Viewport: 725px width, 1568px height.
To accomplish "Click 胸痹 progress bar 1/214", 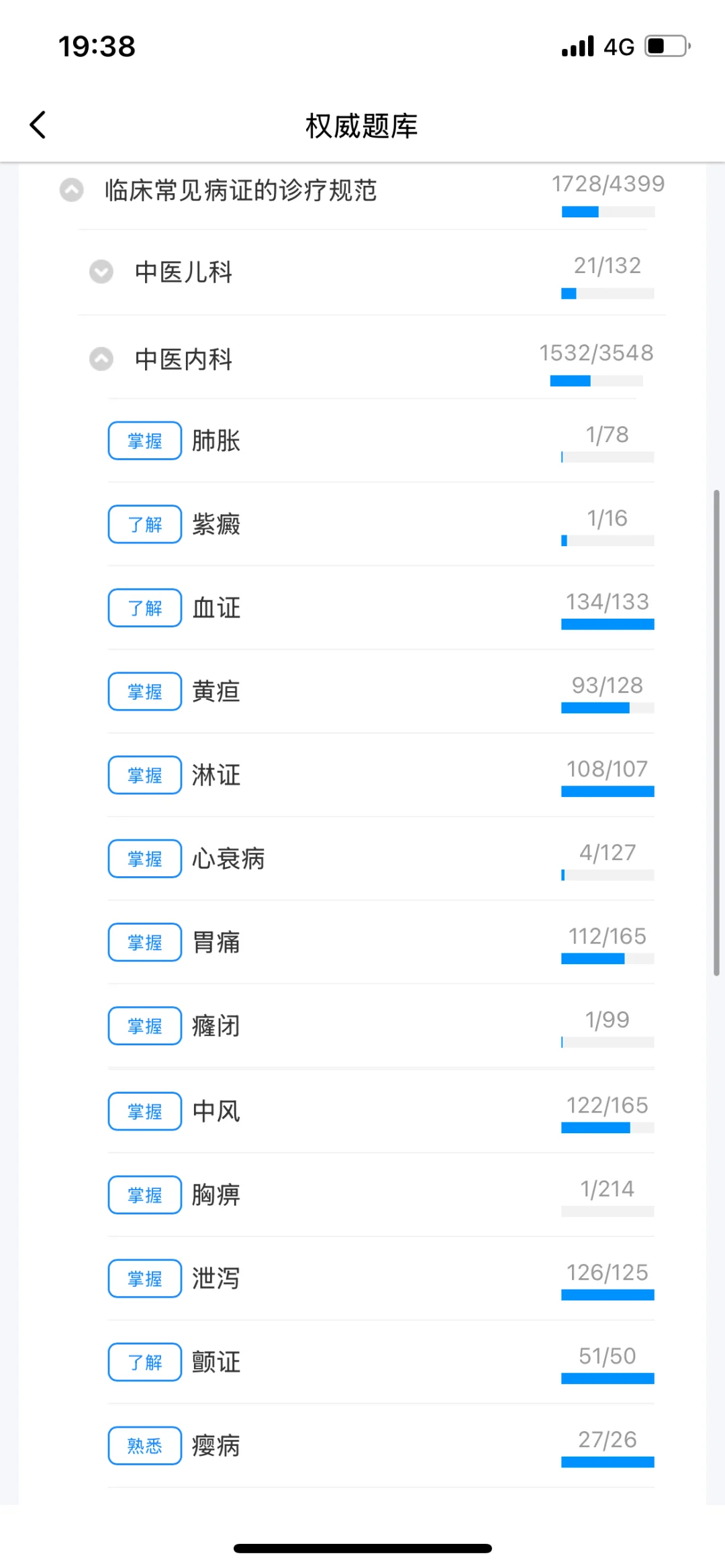I will click(608, 1211).
